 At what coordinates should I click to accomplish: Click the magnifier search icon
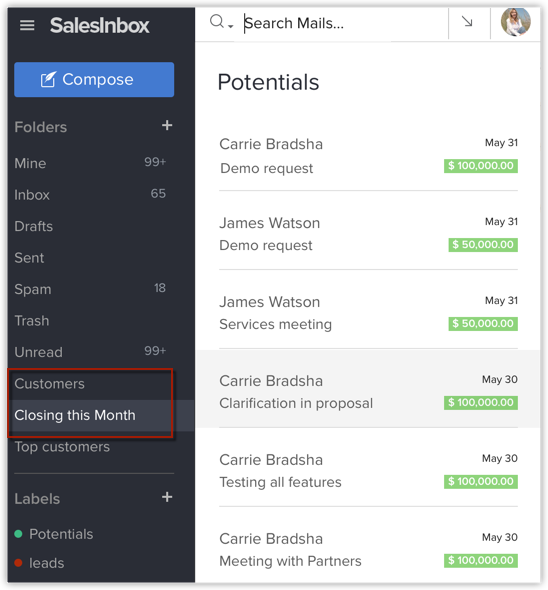217,21
